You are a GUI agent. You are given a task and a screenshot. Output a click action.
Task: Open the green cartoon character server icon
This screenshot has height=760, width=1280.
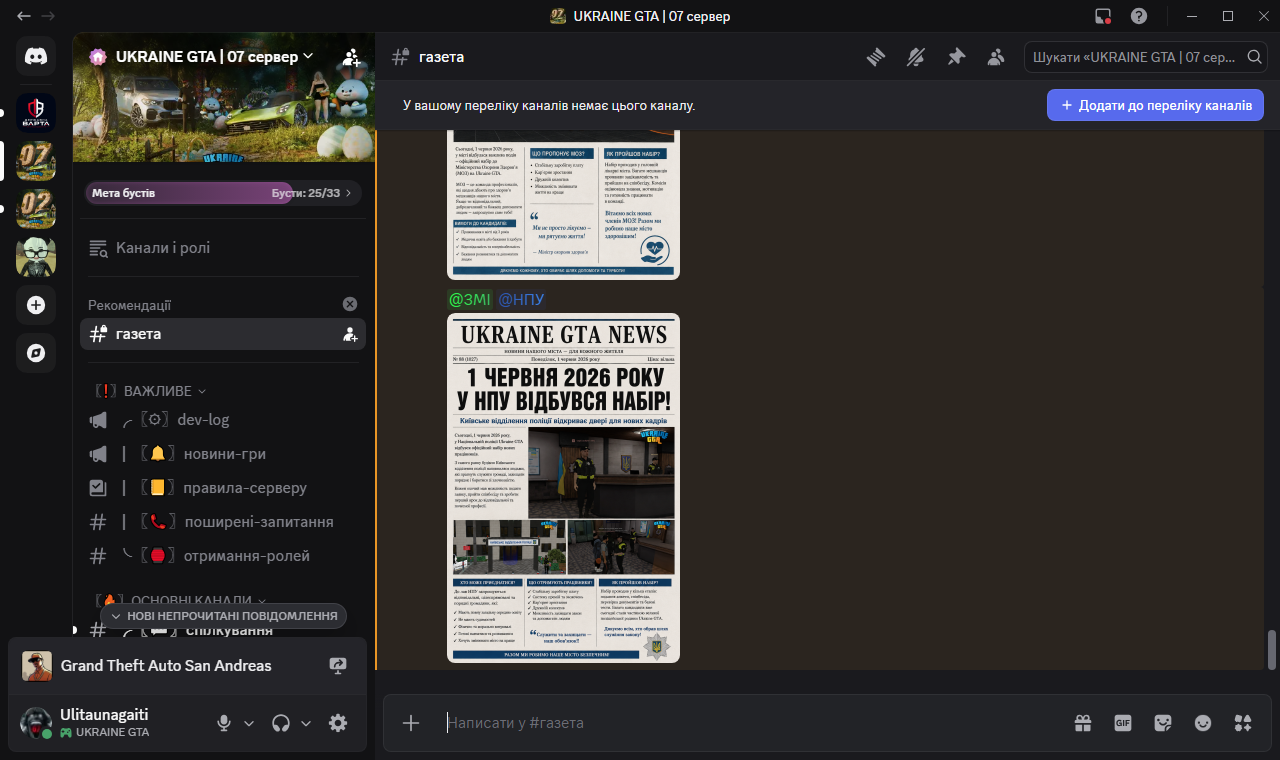pos(36,257)
